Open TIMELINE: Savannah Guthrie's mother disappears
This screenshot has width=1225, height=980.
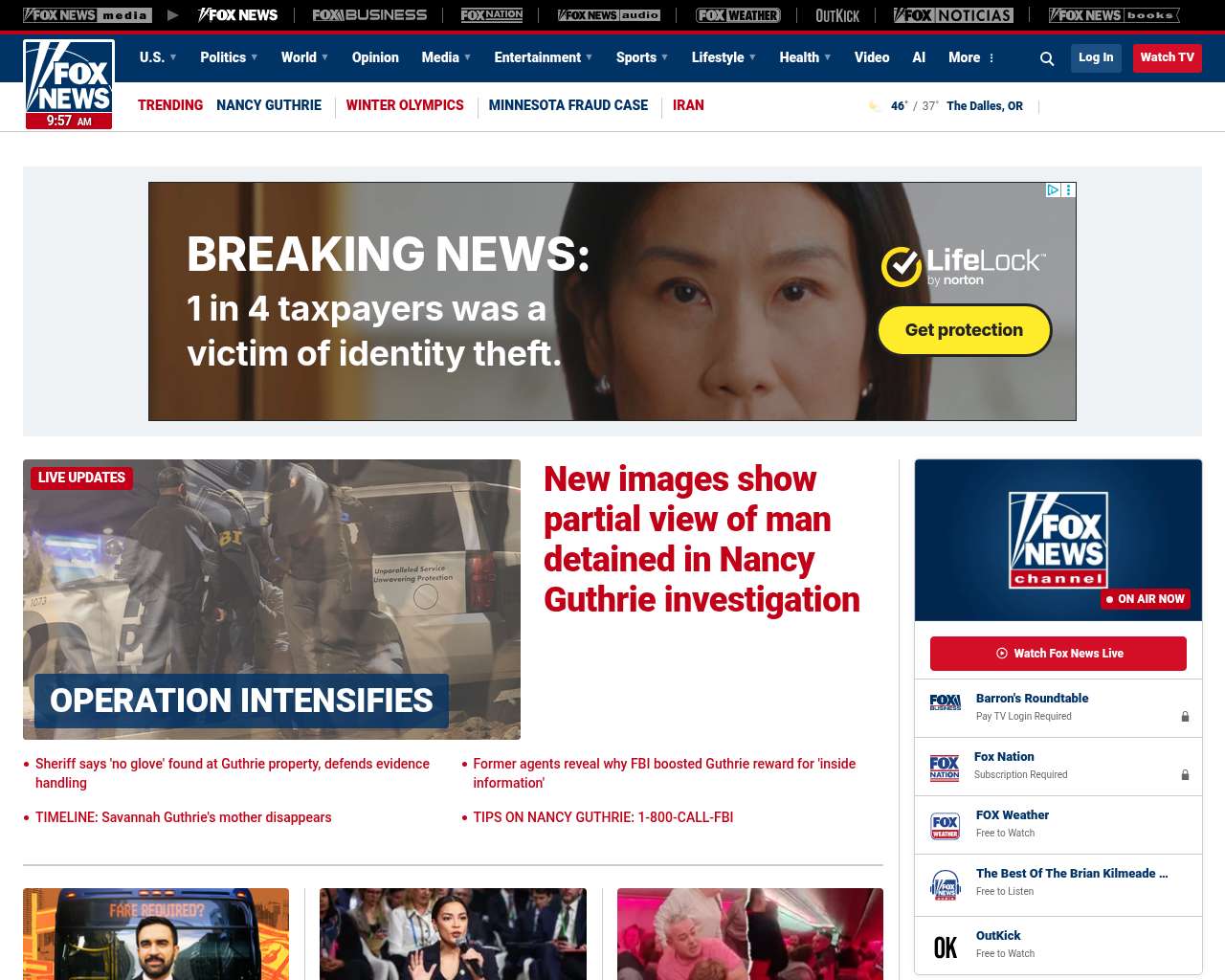[x=184, y=817]
